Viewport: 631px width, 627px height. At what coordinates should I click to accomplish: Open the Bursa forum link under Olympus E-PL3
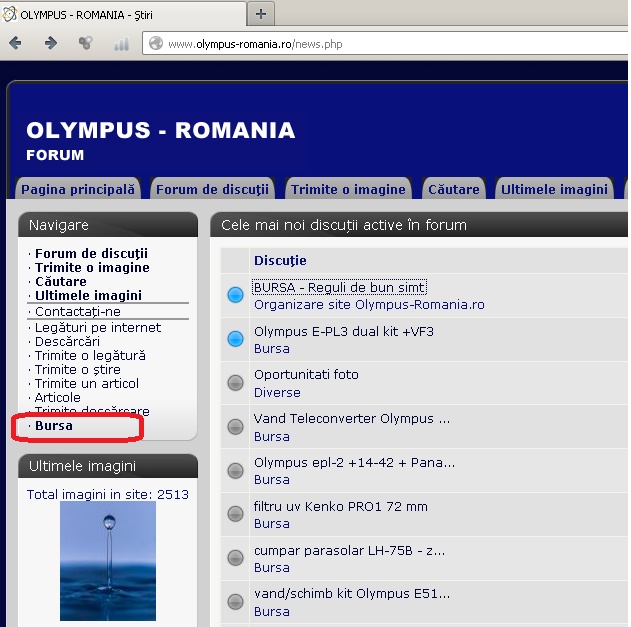point(272,349)
